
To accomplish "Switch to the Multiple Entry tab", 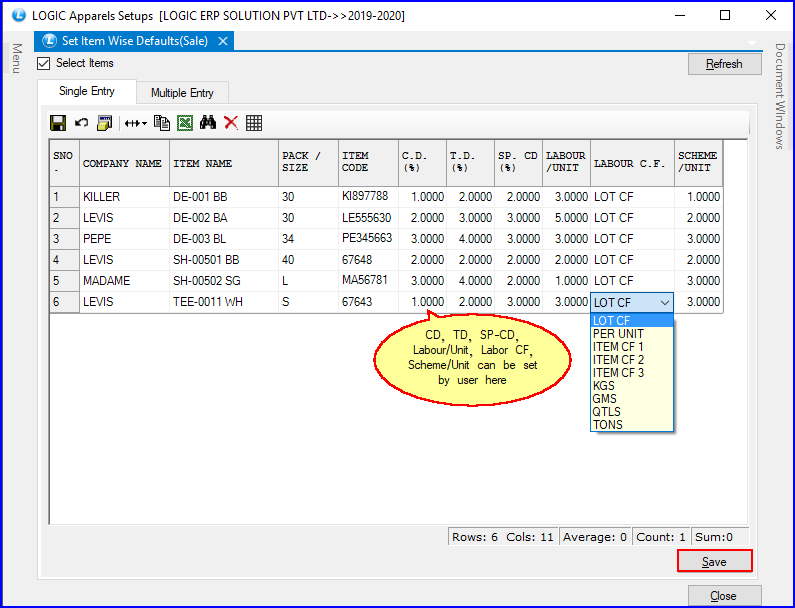I will coord(182,93).
